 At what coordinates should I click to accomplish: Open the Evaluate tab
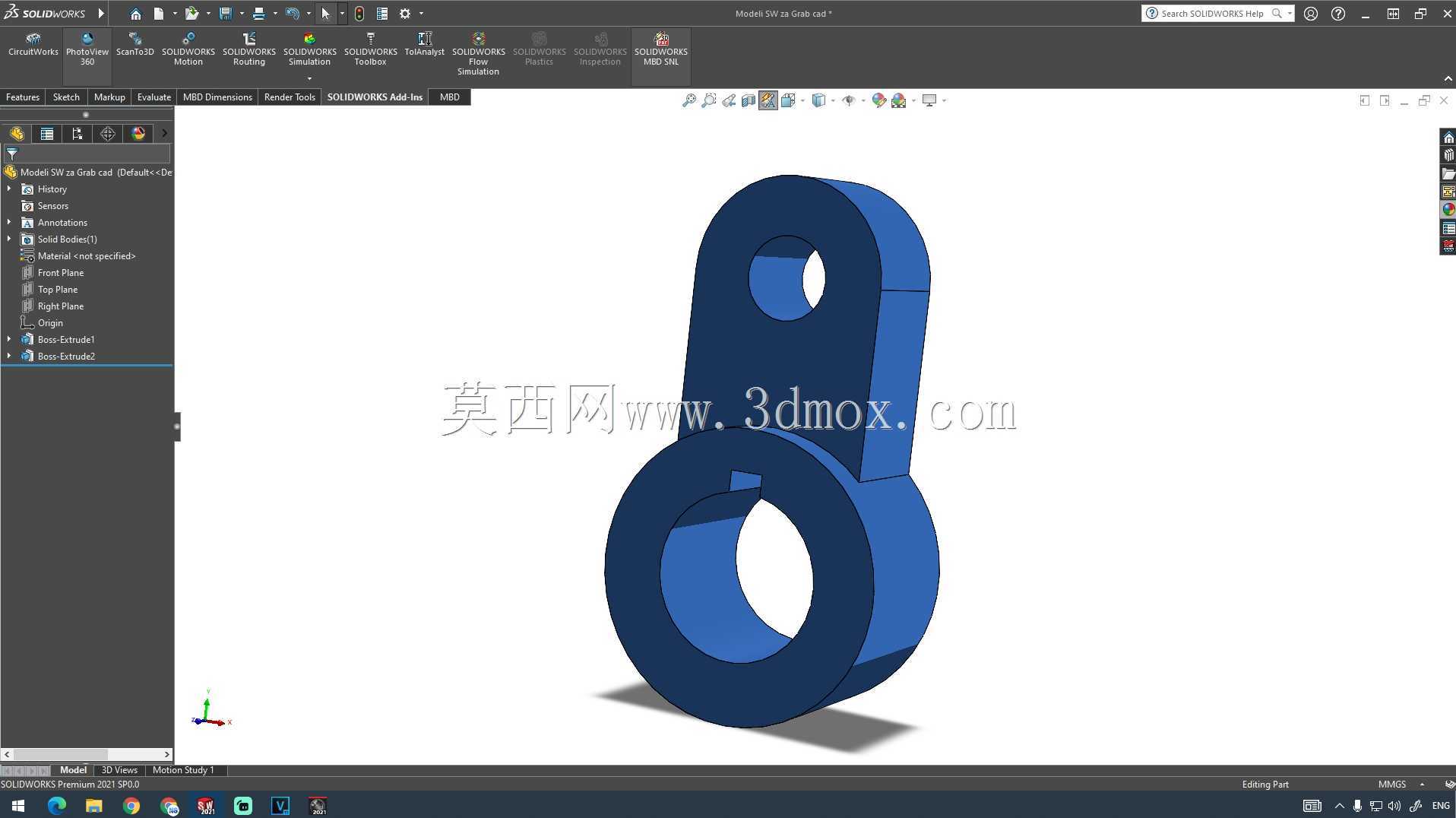pyautogui.click(x=154, y=97)
